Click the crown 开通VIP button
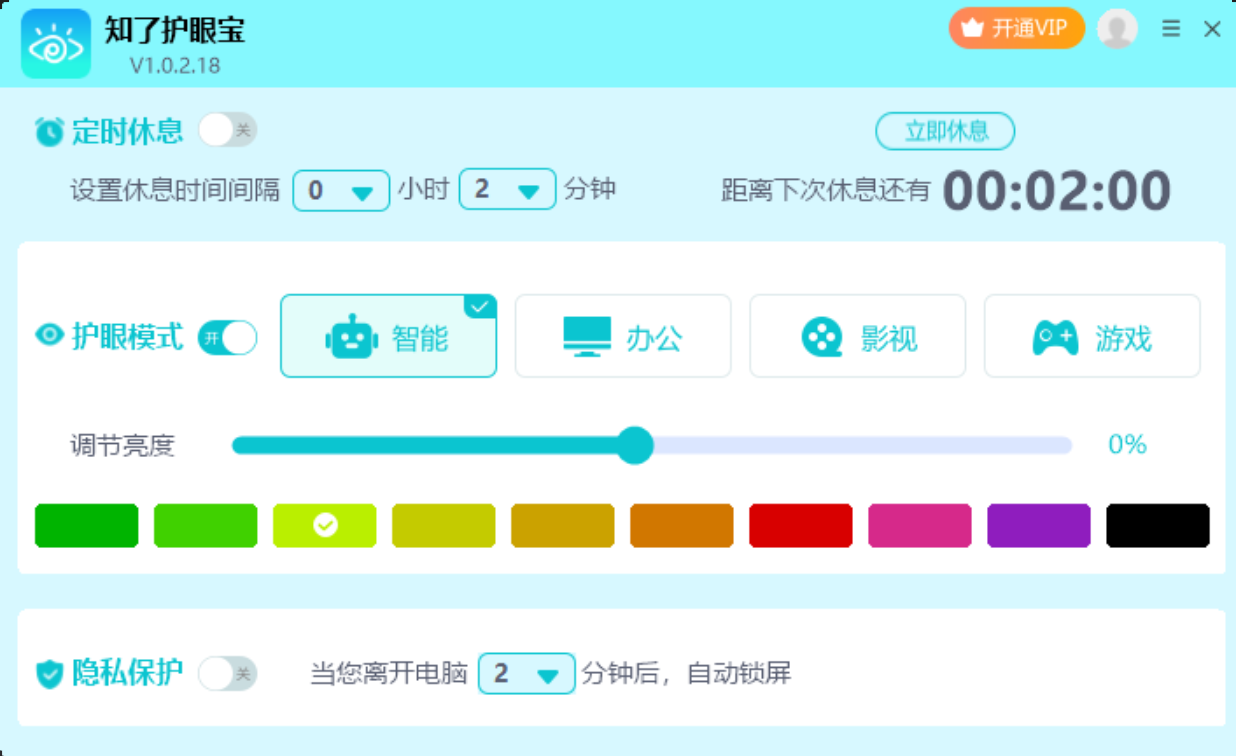Viewport: 1236px width, 756px height. point(1017,28)
